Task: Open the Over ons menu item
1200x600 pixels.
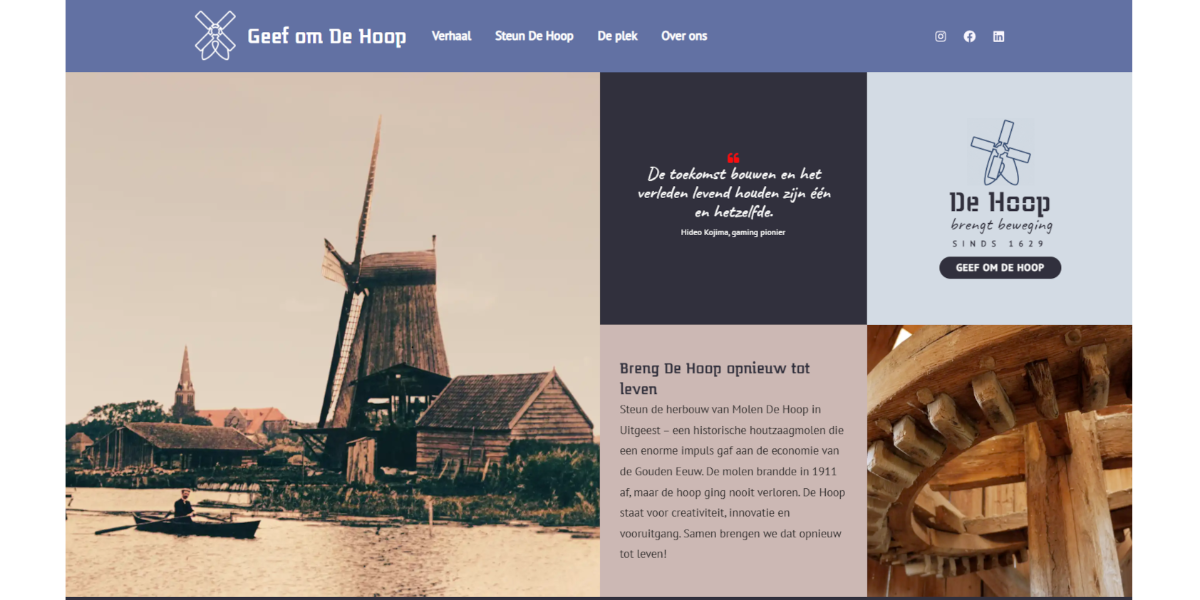Action: coord(684,36)
